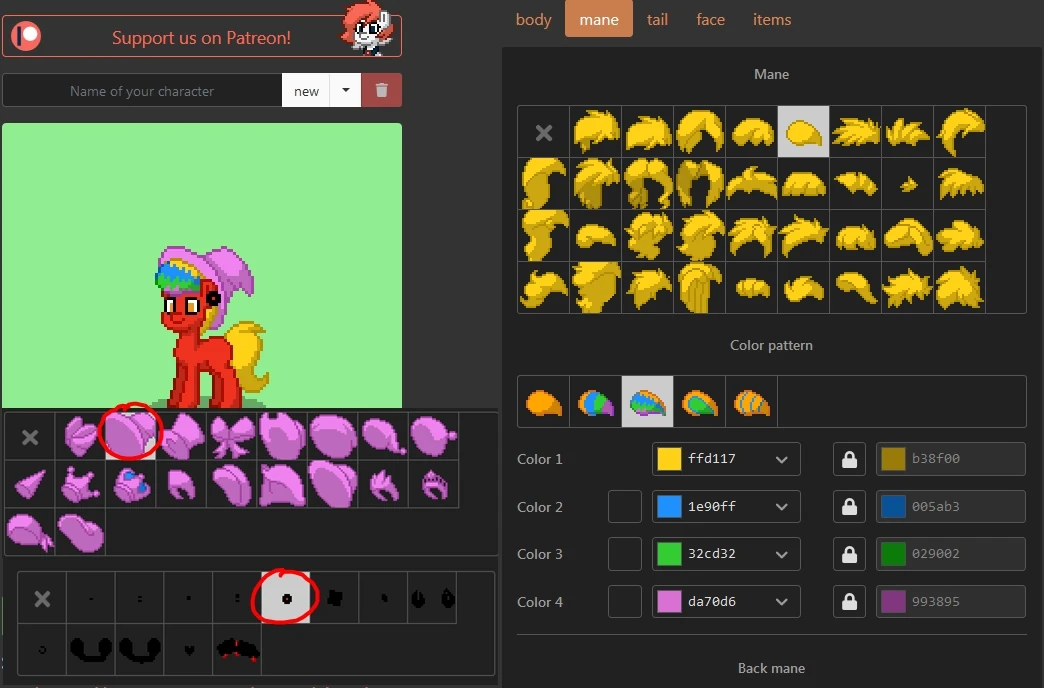Open the 32cd32 Color 3 dropdown

point(782,554)
